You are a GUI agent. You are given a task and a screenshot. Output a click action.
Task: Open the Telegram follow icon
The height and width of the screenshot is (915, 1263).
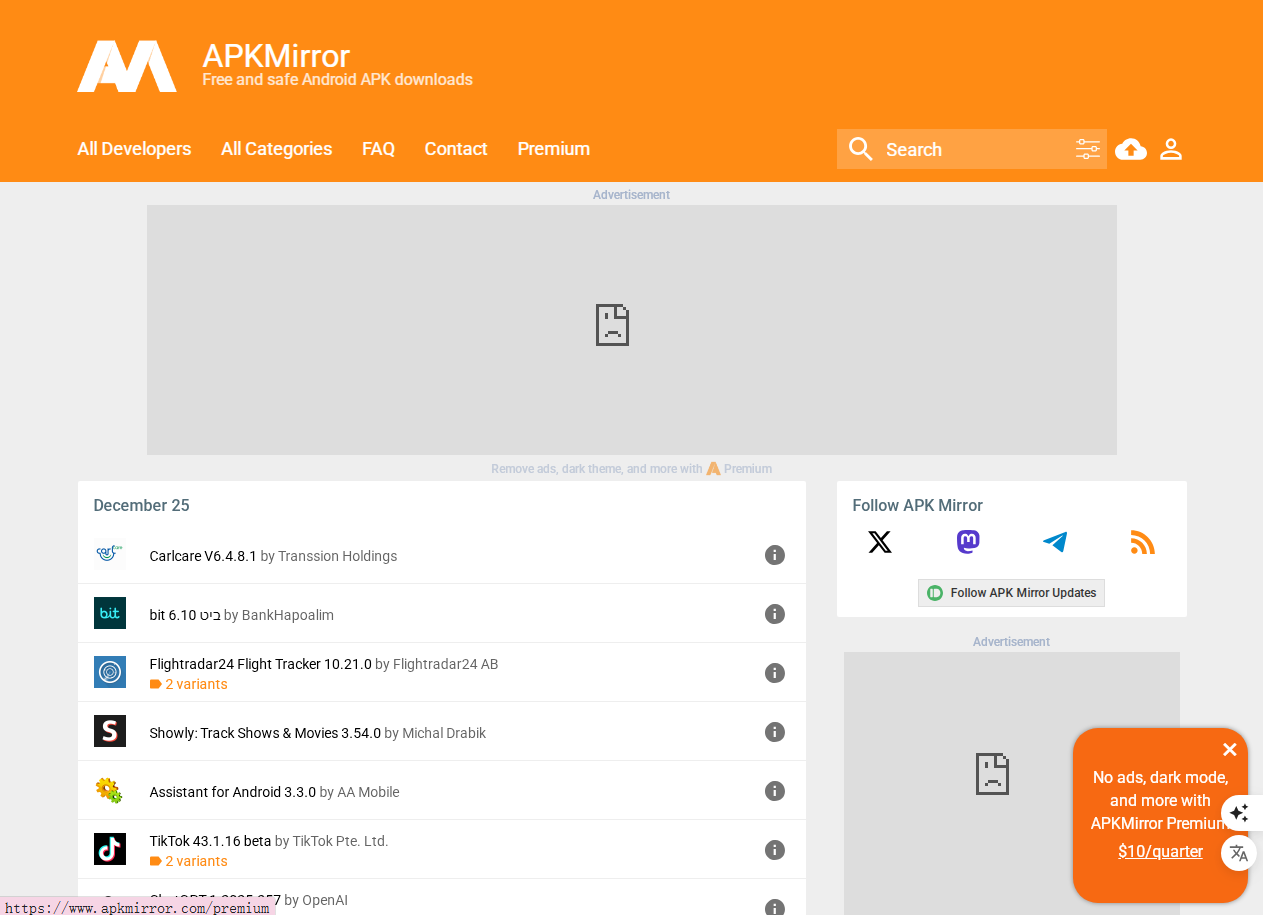1055,542
